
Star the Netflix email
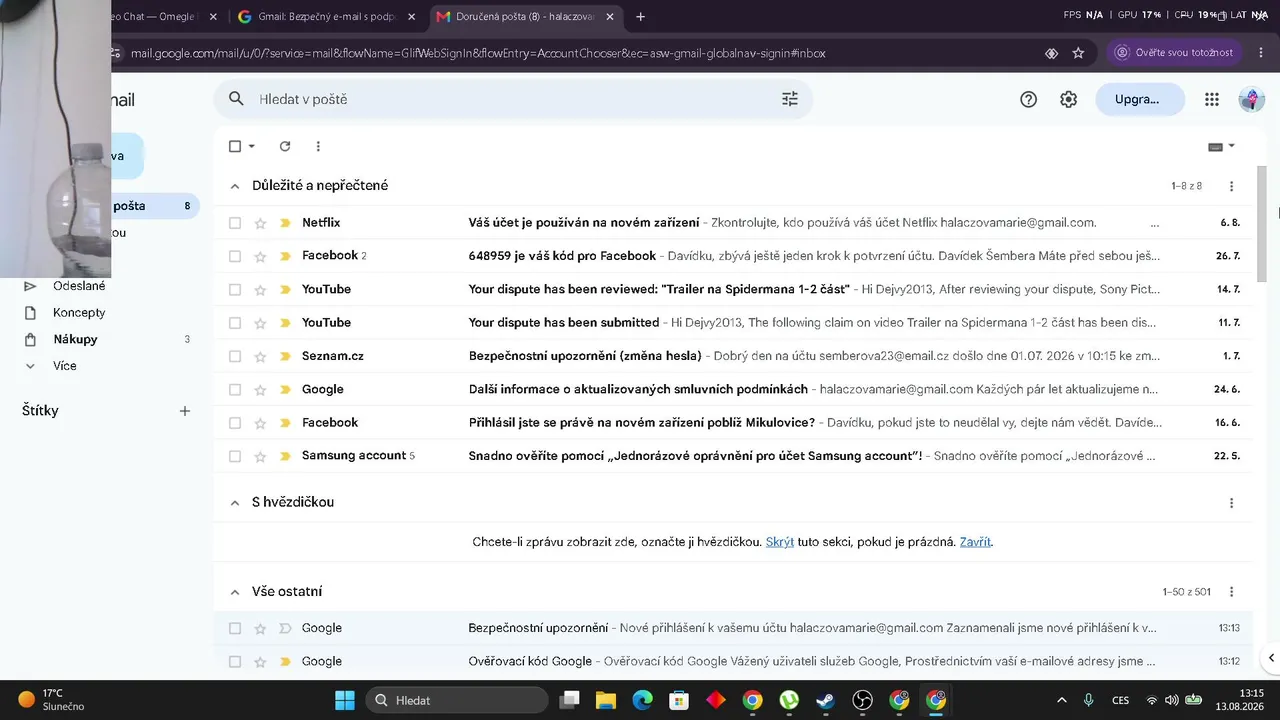tap(260, 223)
